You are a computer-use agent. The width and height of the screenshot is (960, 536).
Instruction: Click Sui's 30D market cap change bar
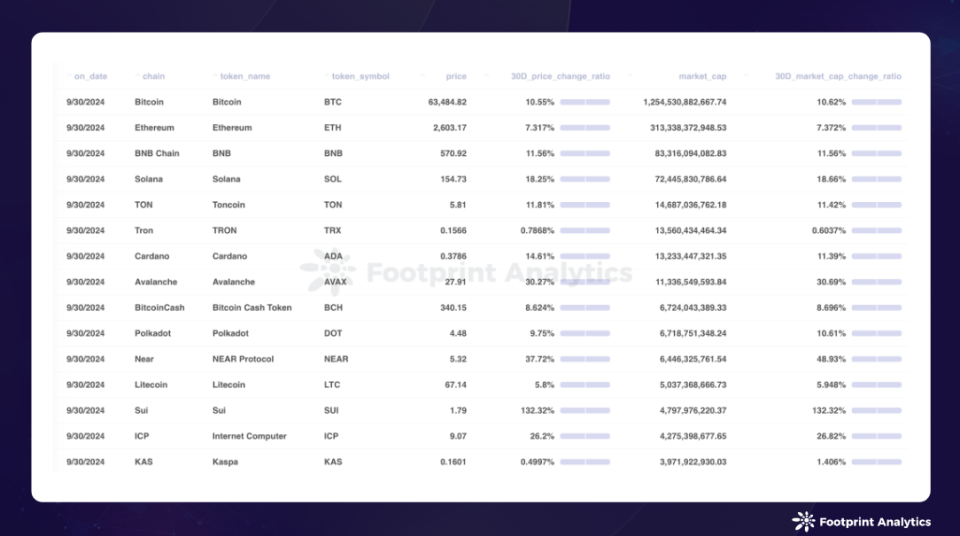coord(876,410)
